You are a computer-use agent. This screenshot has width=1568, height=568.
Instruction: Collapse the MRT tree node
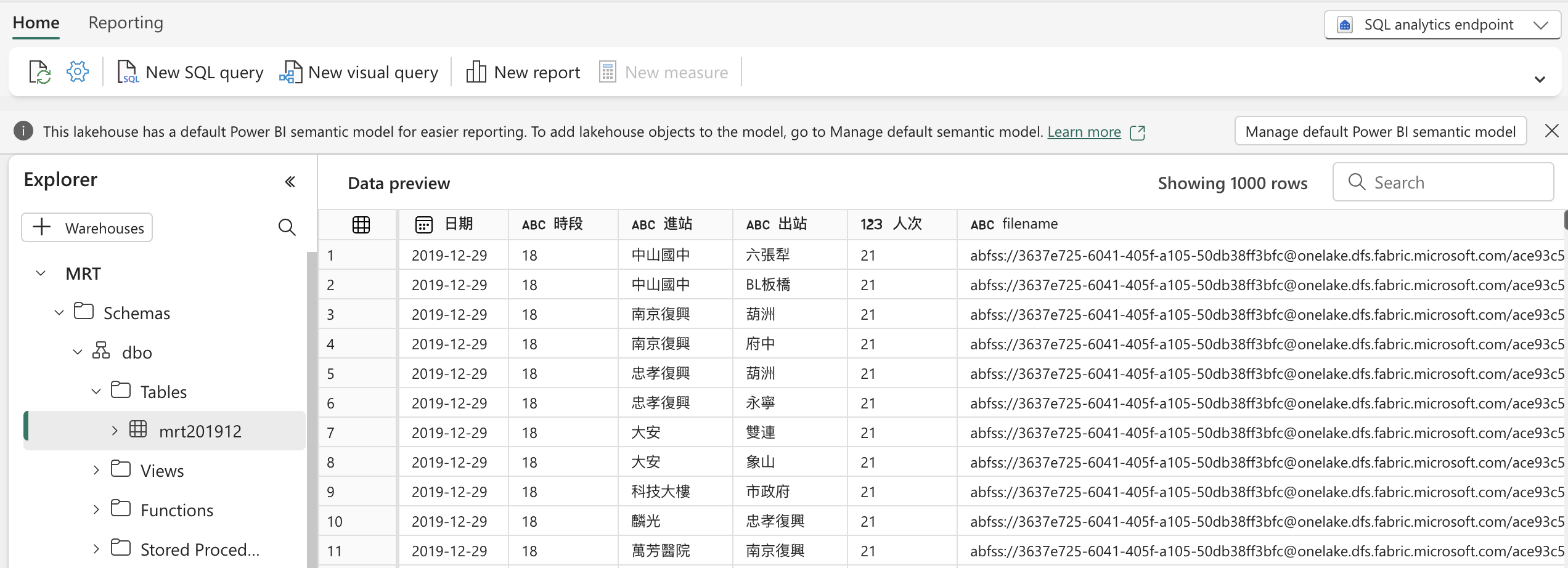click(x=41, y=273)
